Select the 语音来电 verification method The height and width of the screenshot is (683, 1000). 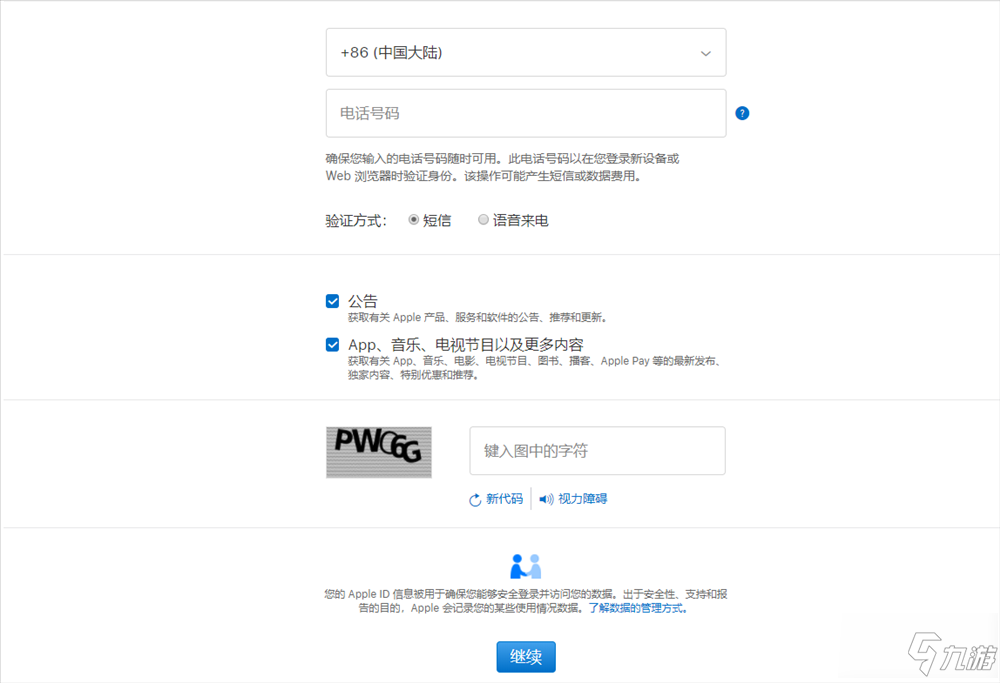483,219
